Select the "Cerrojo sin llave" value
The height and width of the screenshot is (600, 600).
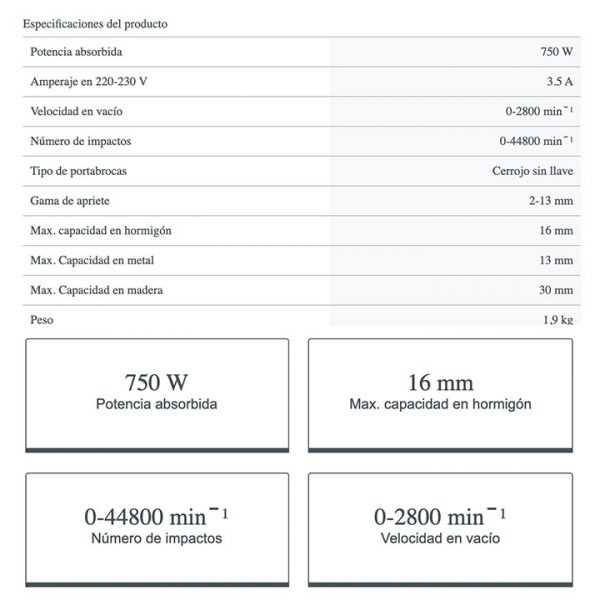[x=533, y=171]
